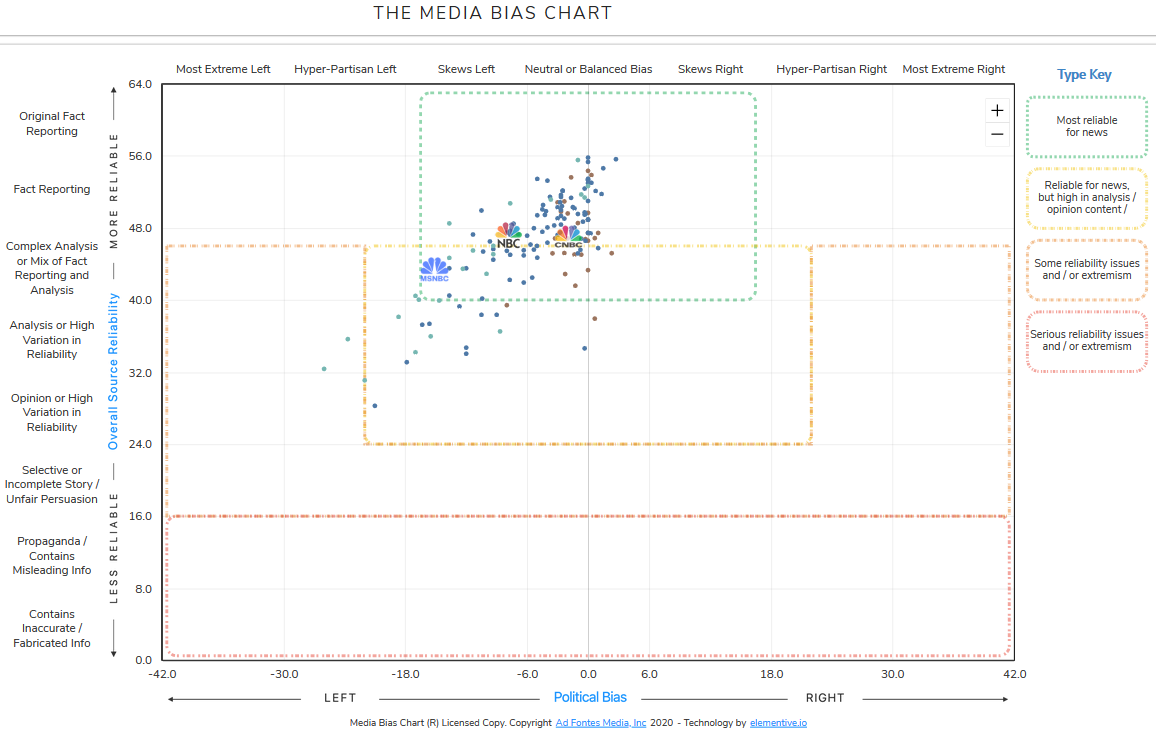This screenshot has height=739, width=1156.
Task: Open the elementive.io link
Action: point(778,723)
